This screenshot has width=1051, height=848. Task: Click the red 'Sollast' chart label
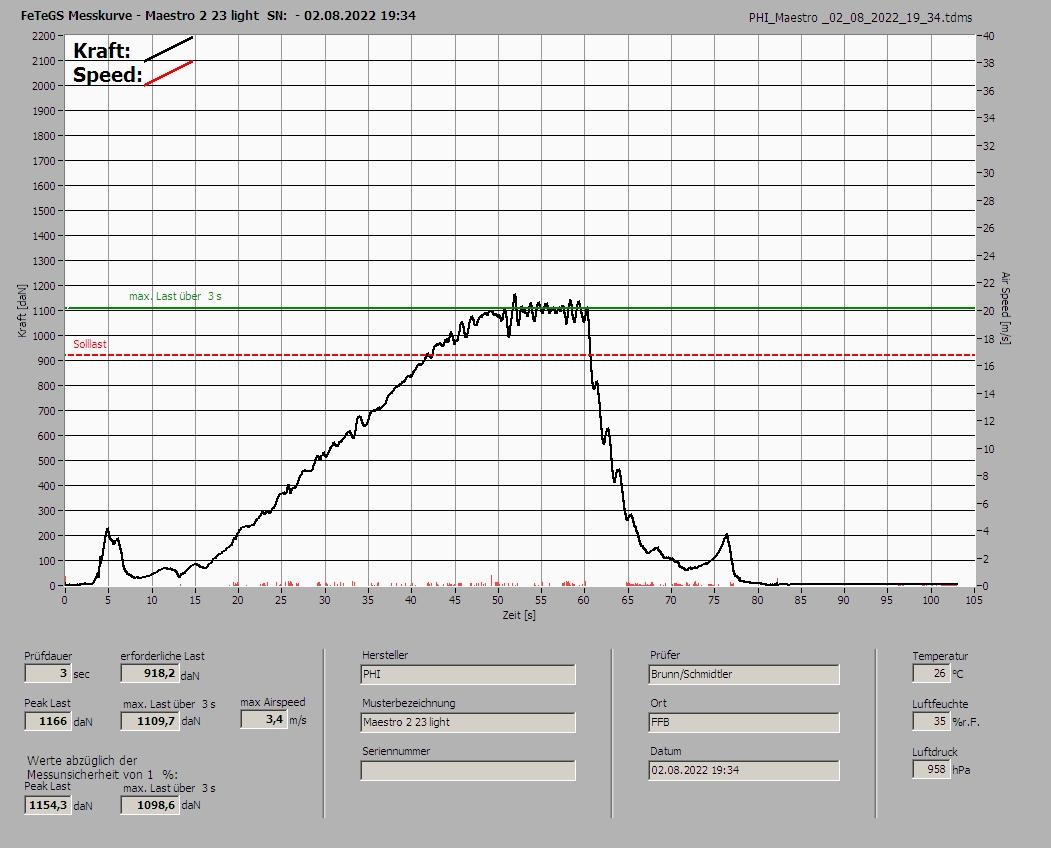tap(90, 345)
